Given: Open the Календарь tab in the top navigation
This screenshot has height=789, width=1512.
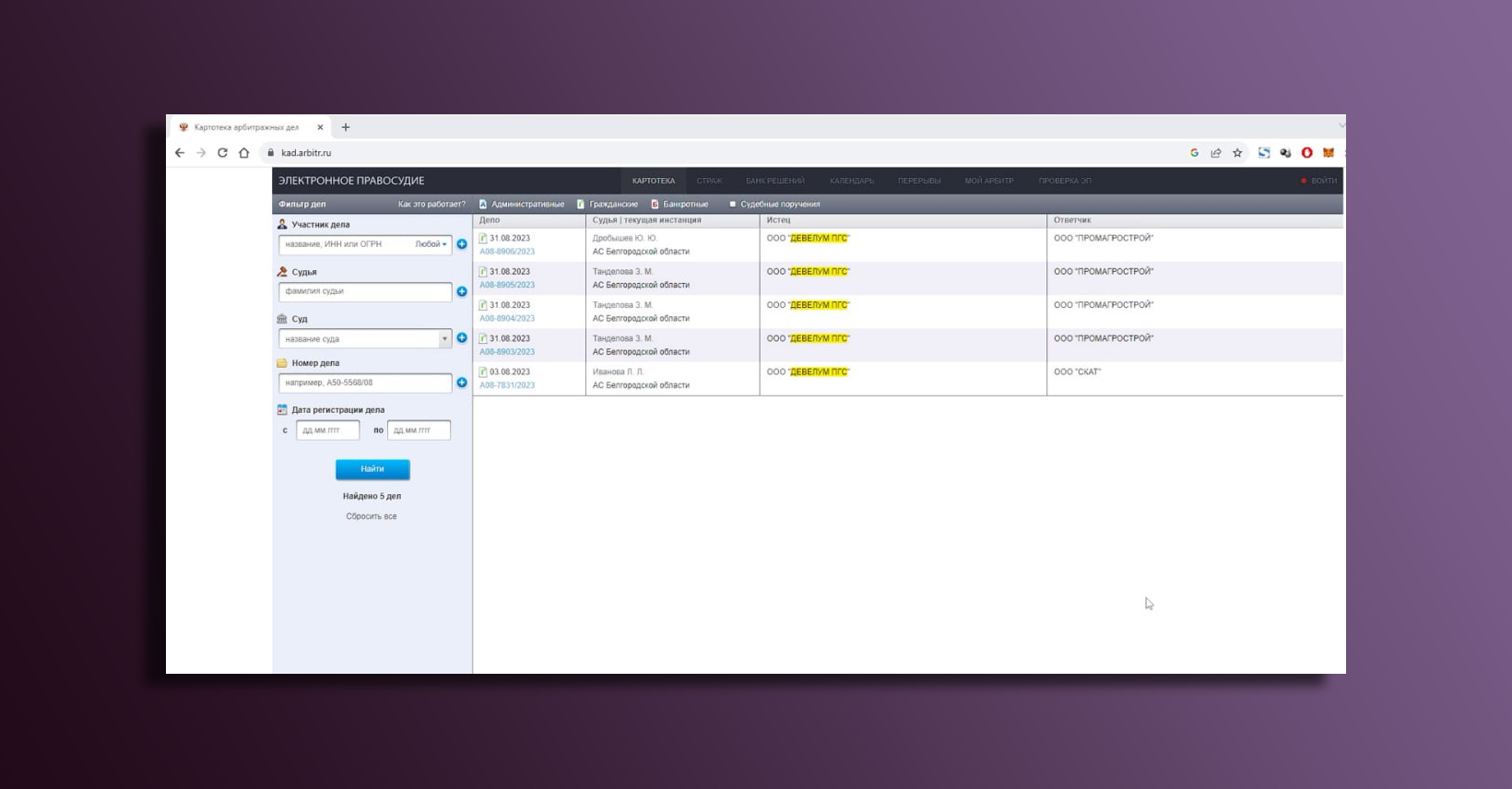Looking at the screenshot, I should tap(851, 181).
